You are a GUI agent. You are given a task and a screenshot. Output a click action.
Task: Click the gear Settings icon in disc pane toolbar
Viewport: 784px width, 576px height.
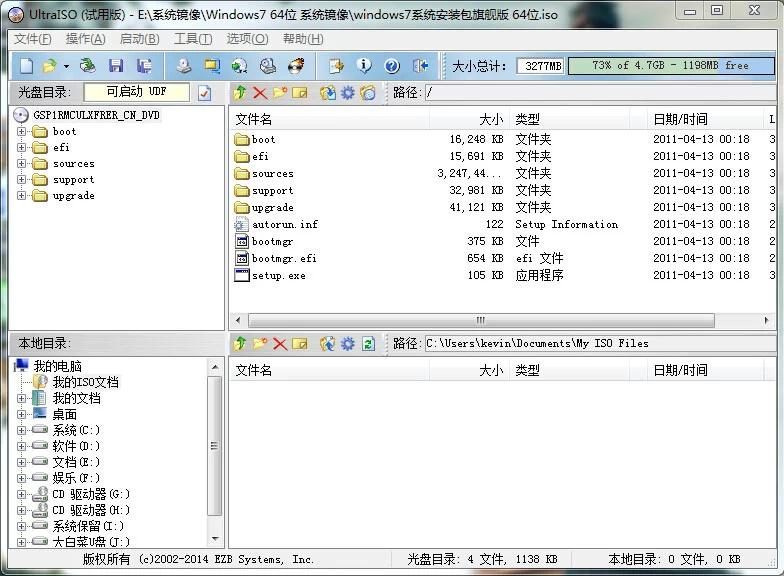(x=348, y=92)
